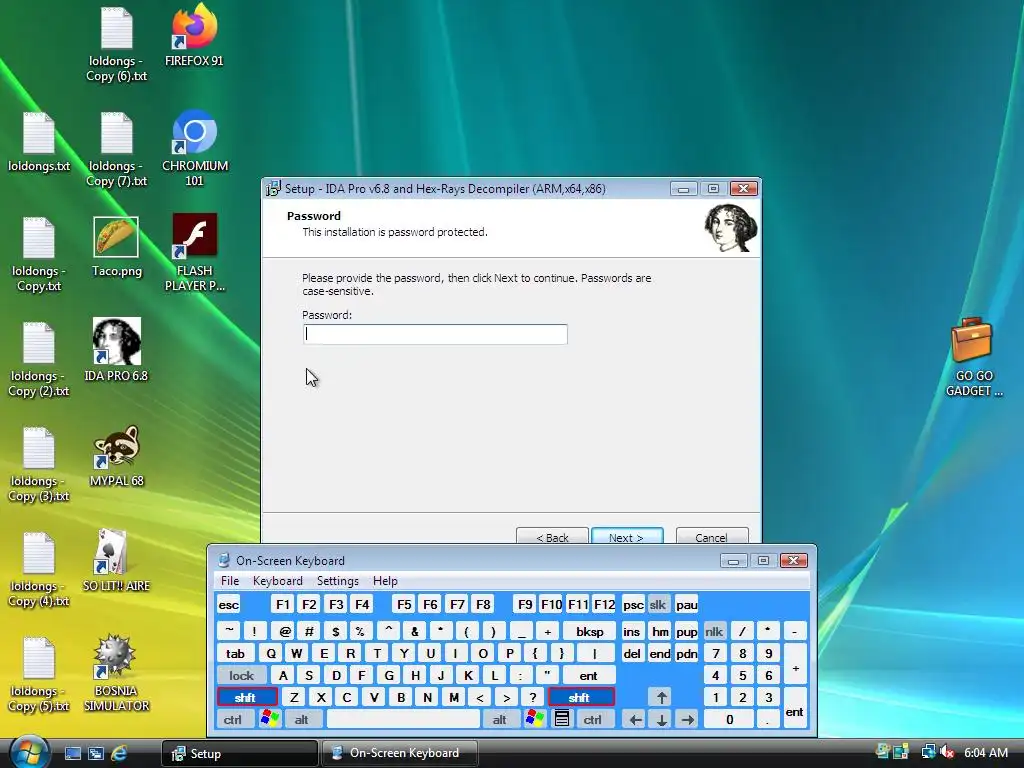Click the Next > button in Setup

pyautogui.click(x=627, y=536)
